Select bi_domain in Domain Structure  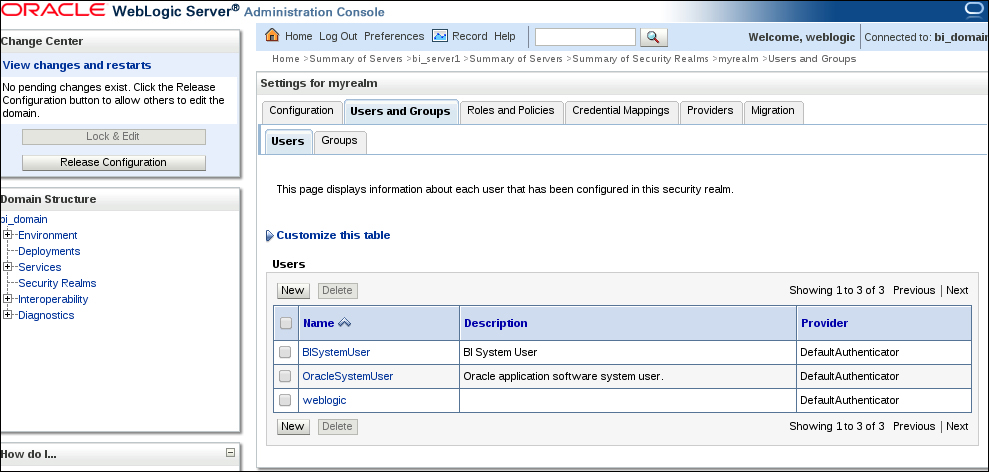[24, 220]
